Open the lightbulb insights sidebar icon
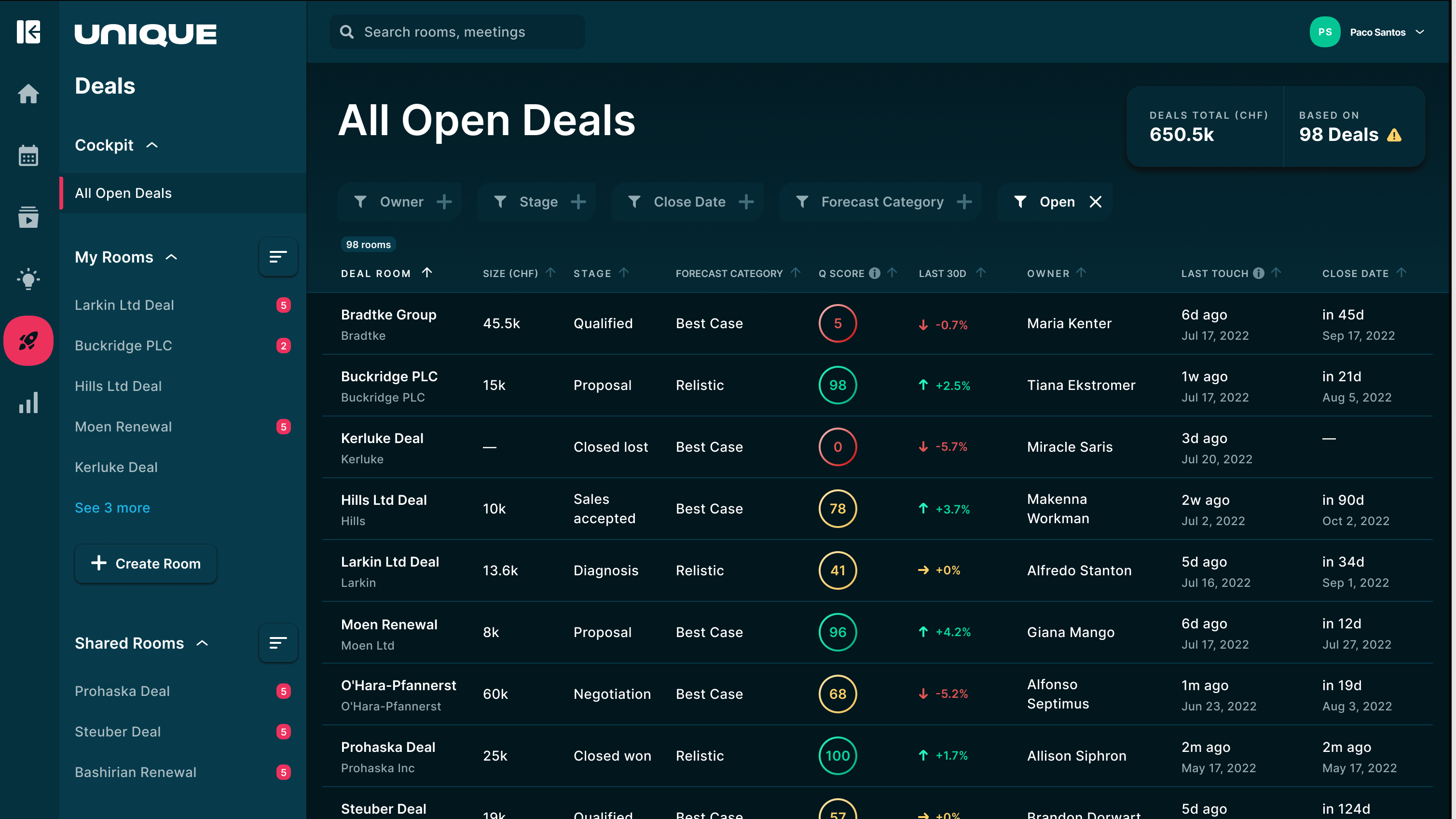Viewport: 1456px width, 819px height. [28, 279]
